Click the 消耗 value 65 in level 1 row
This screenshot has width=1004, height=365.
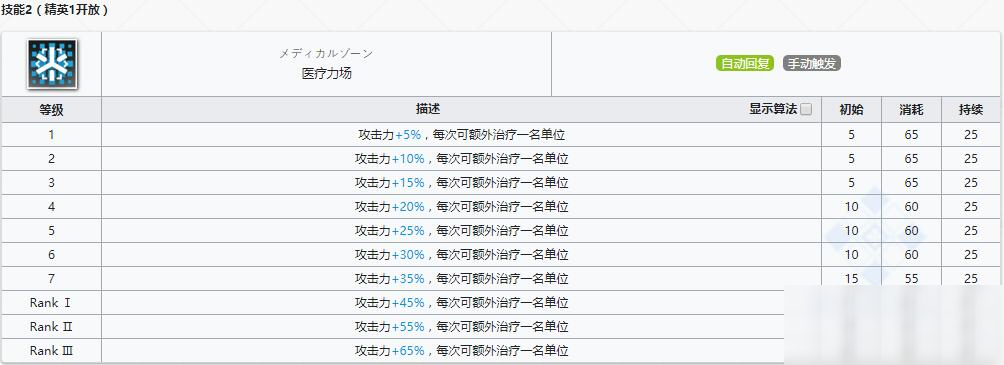911,135
